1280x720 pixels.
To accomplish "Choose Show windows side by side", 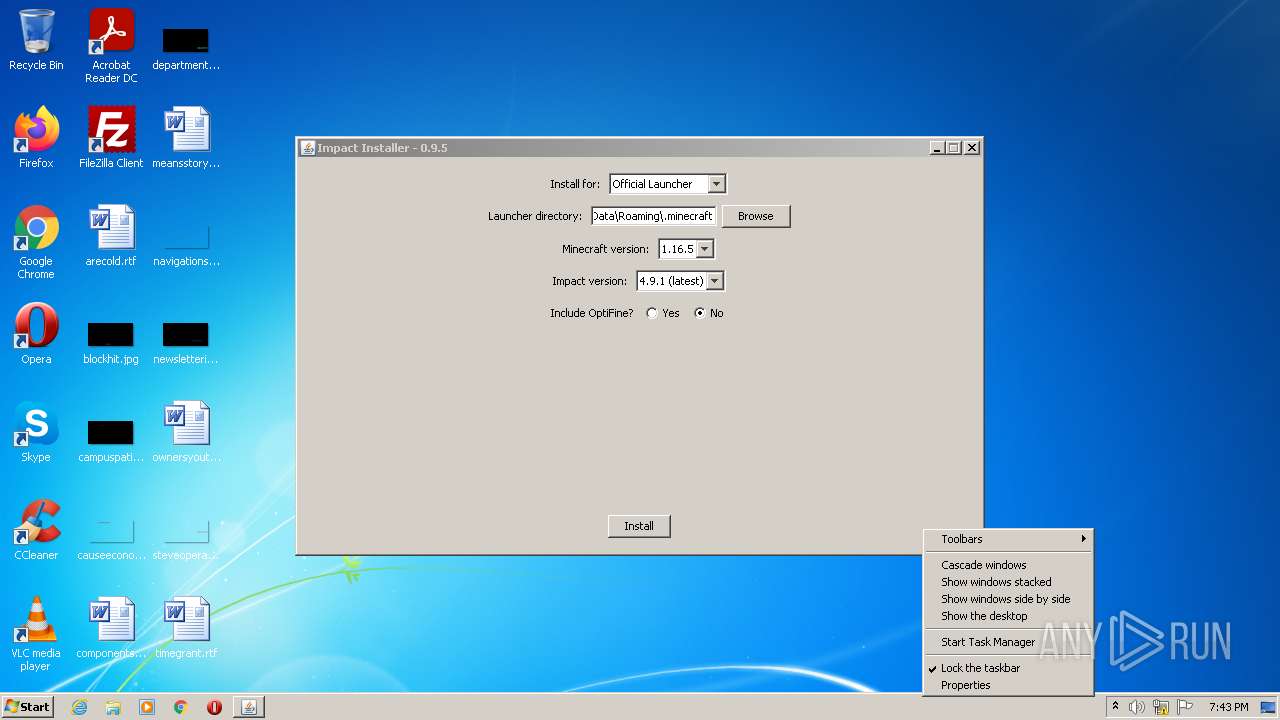I will tap(1008, 599).
